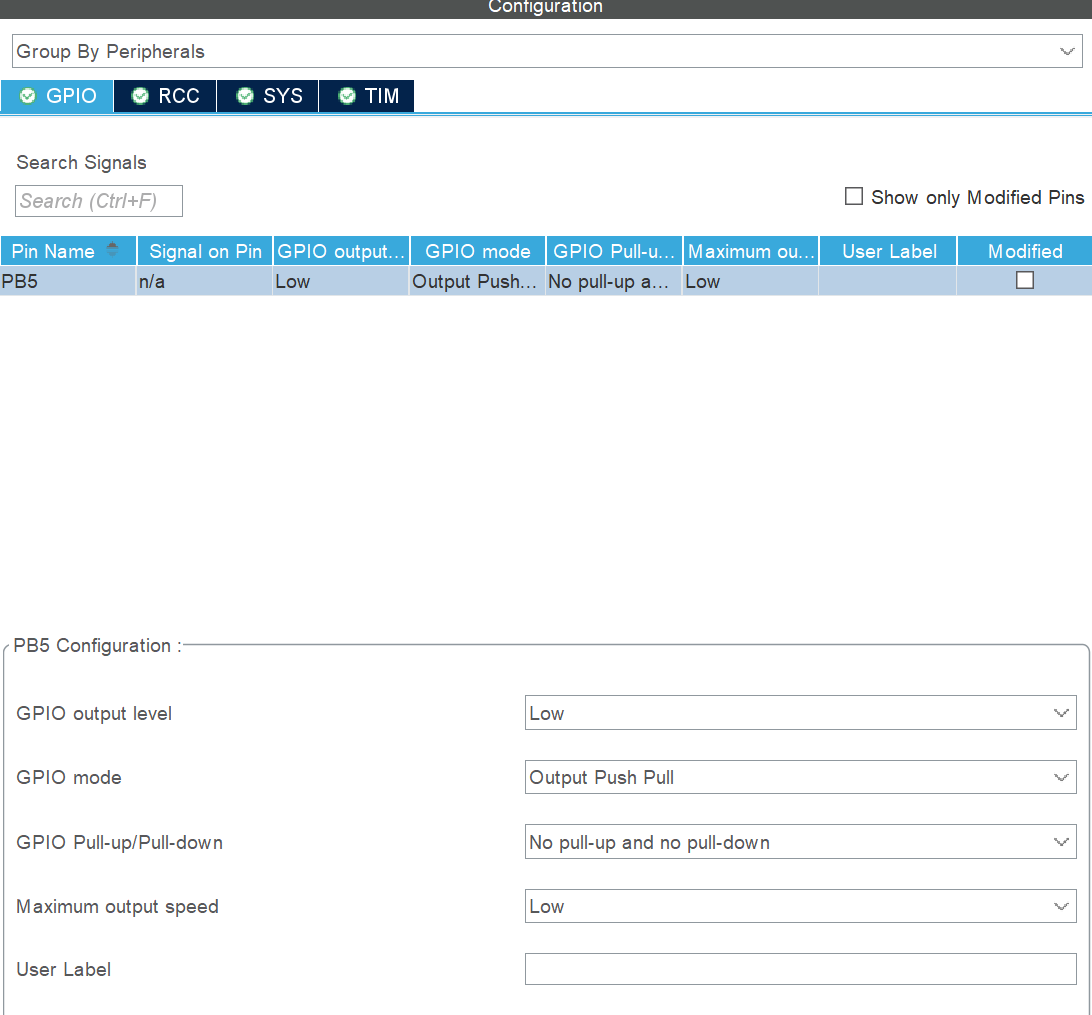Click the green check icon on the GPIO tab
Image resolution: width=1092 pixels, height=1015 pixels.
[x=27, y=95]
